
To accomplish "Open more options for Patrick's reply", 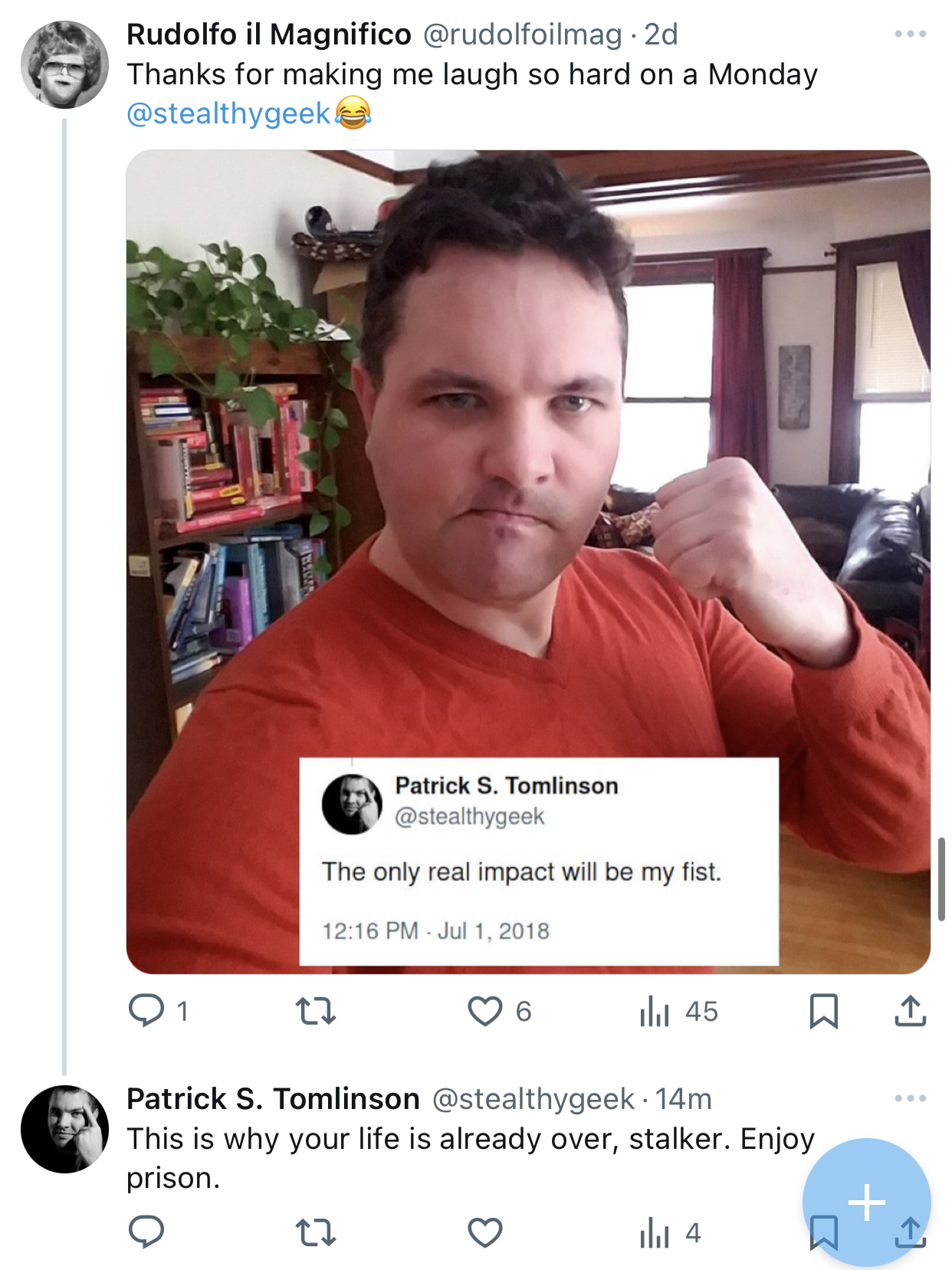I will [910, 1098].
